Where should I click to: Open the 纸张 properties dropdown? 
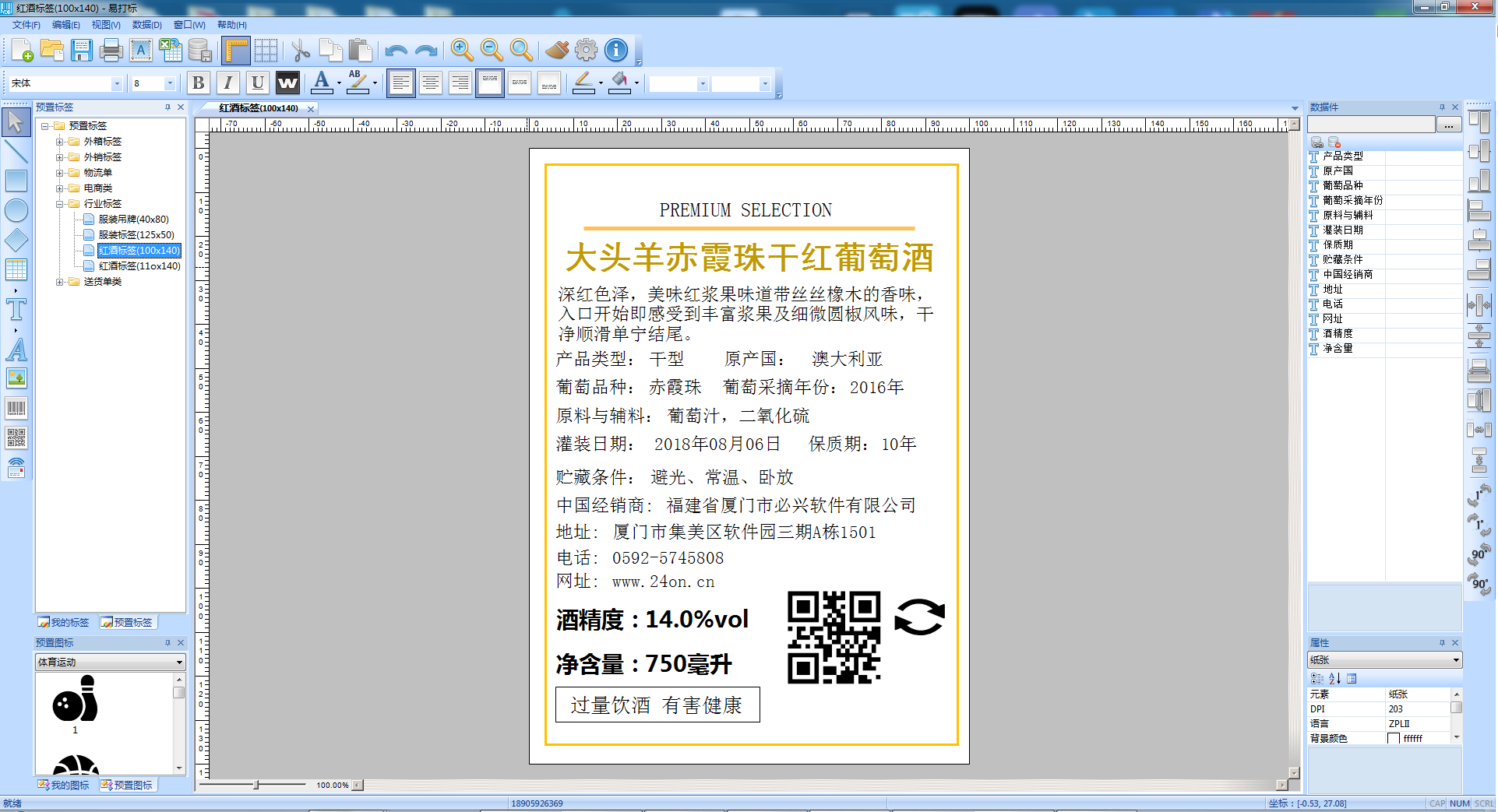(1384, 660)
